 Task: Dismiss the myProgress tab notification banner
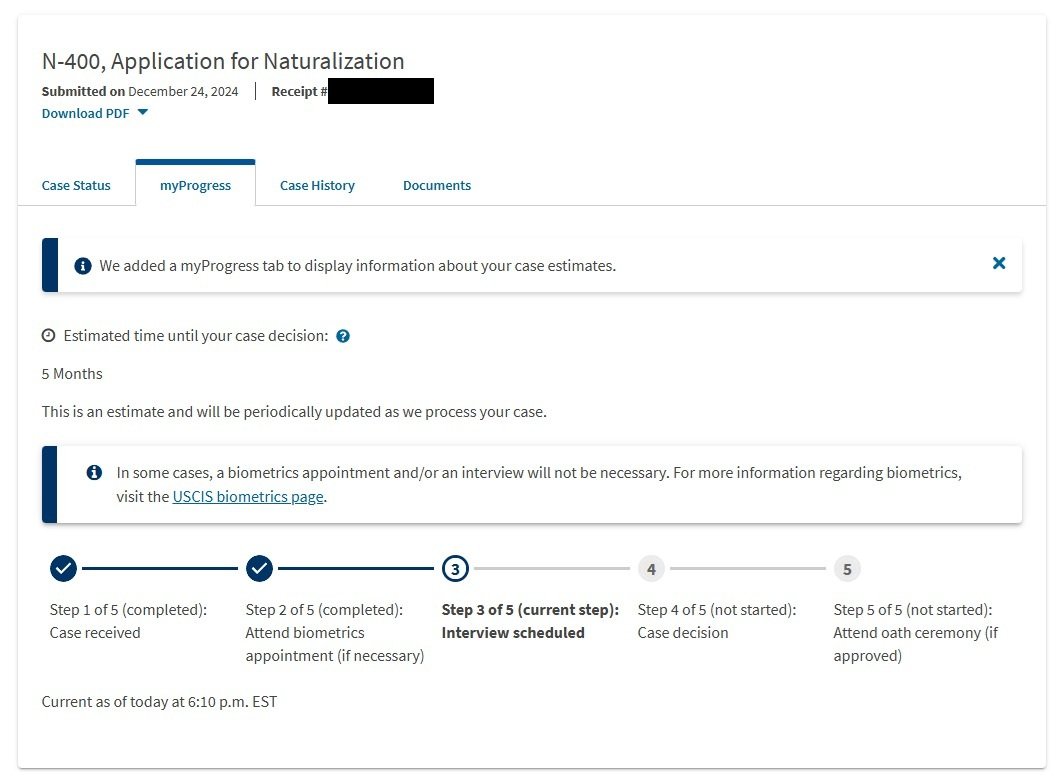pos(998,263)
